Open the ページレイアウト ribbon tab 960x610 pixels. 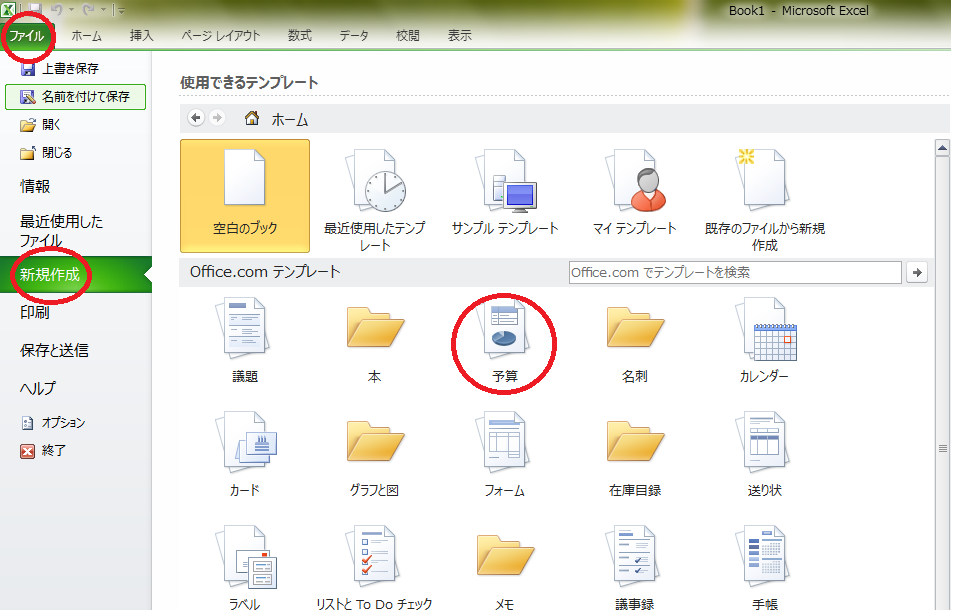click(x=220, y=36)
